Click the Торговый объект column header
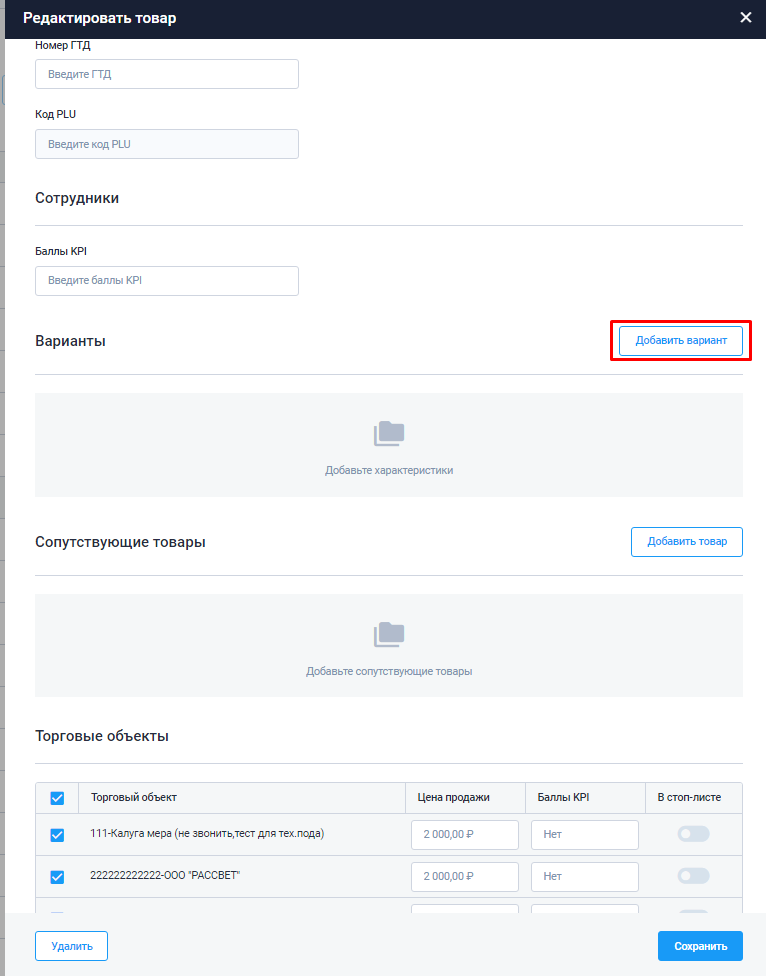The width and height of the screenshot is (766, 976). [x=134, y=797]
